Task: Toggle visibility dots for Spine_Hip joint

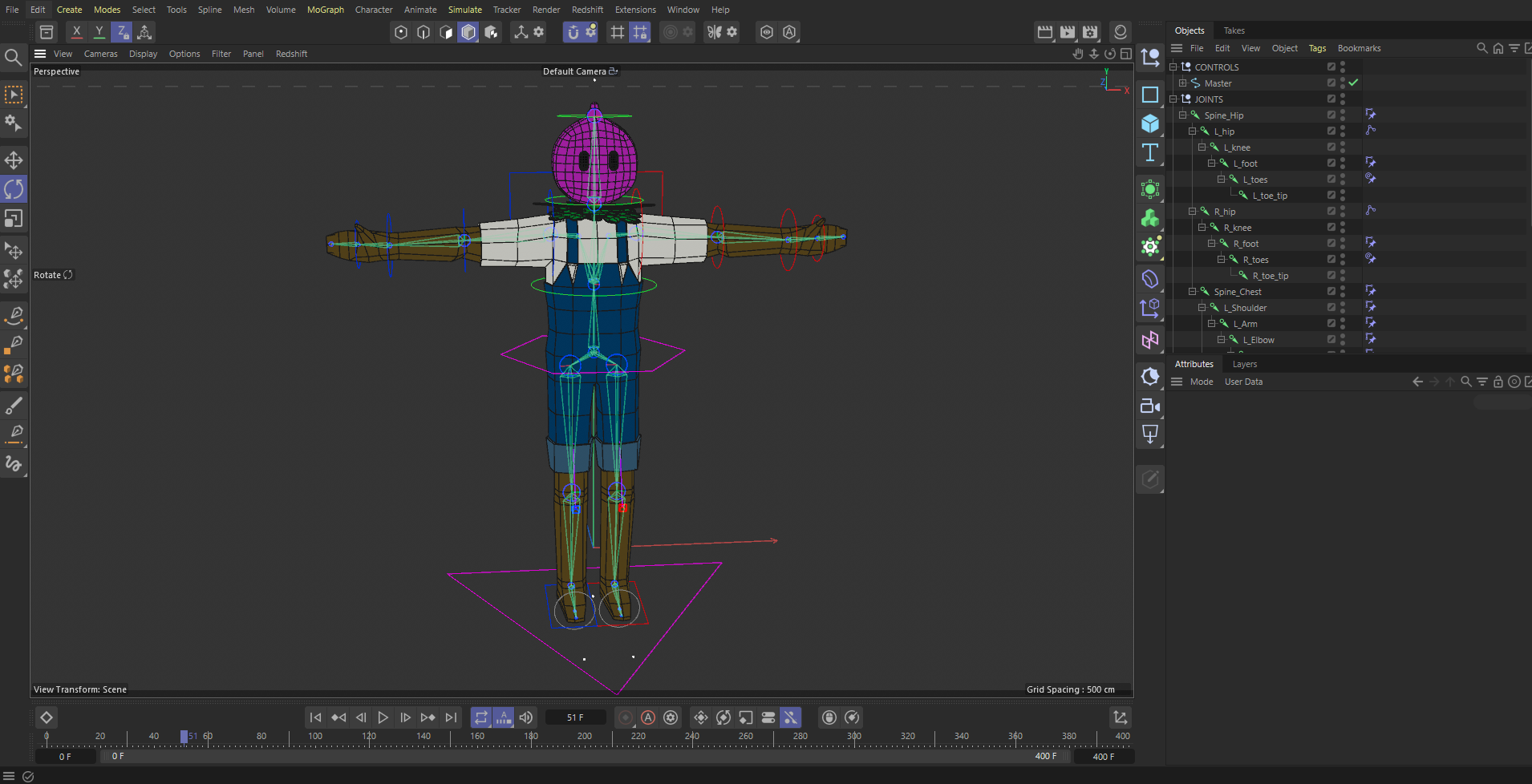Action: pos(1343,115)
